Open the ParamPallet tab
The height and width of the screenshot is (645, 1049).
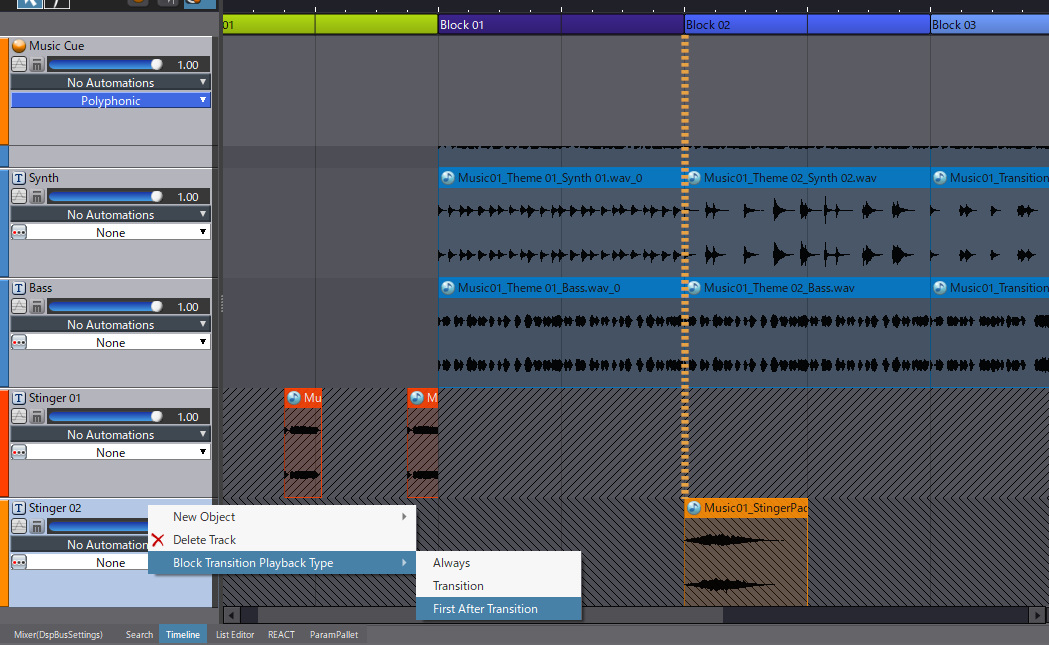334,634
